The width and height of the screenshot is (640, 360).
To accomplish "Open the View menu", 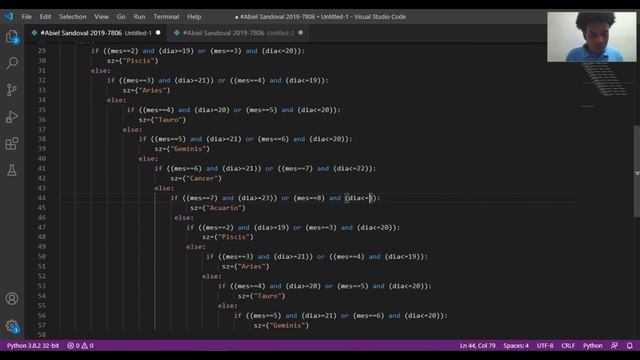I will 101,17.
